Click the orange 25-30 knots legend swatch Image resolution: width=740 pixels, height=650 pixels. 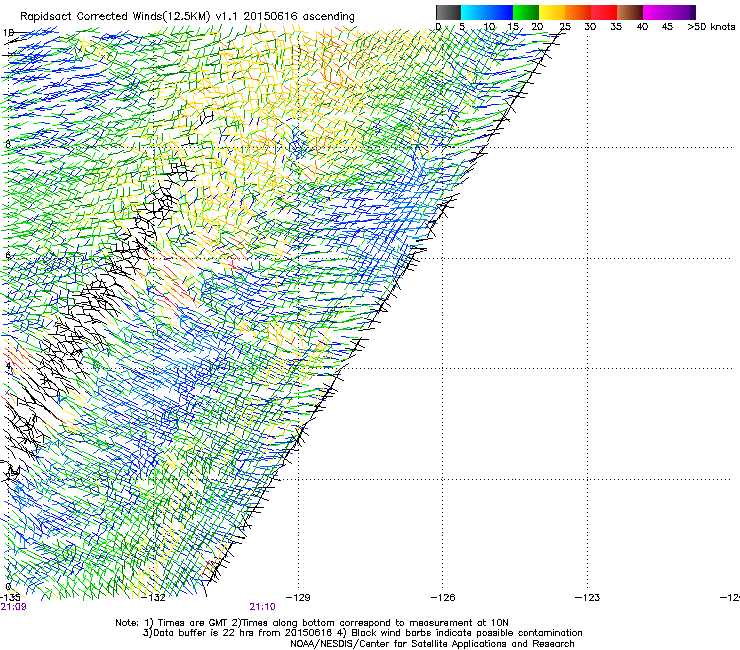[x=578, y=12]
